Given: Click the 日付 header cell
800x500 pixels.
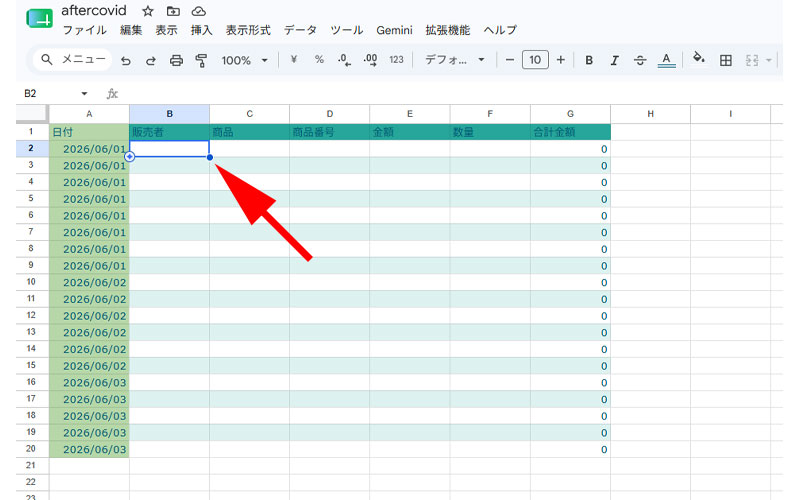Looking at the screenshot, I should pyautogui.click(x=89, y=132).
